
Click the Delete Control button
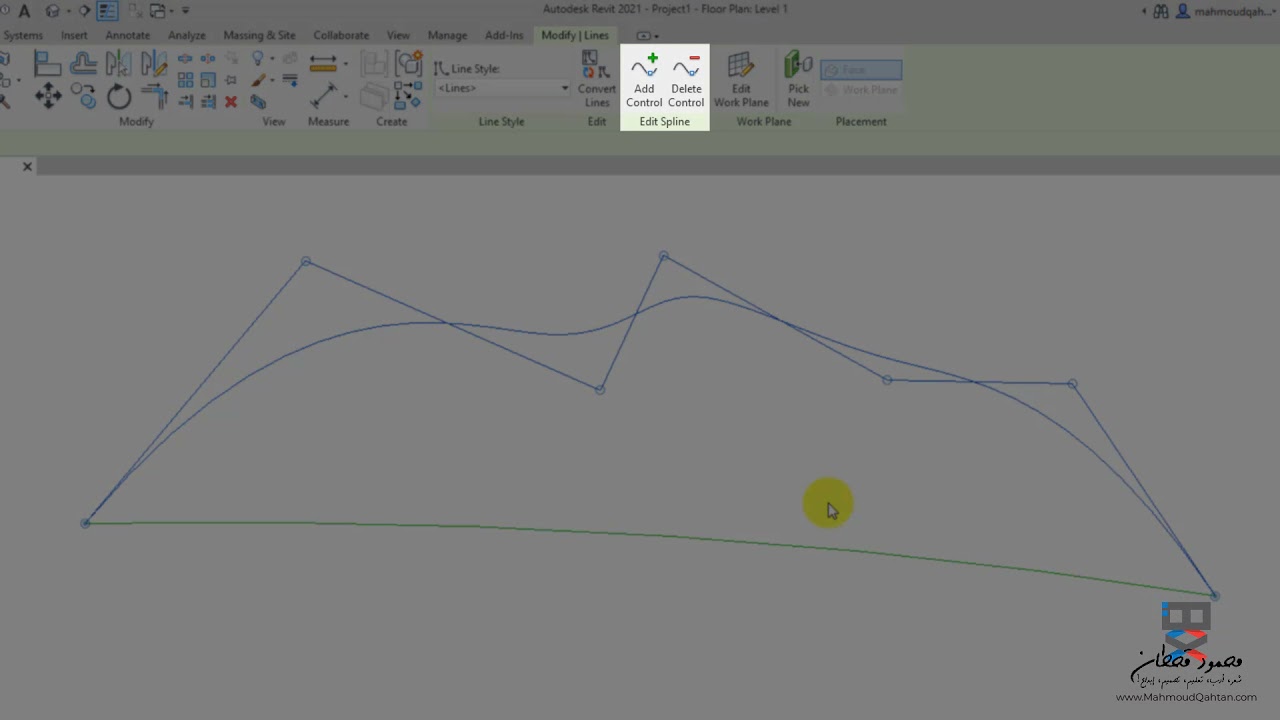(686, 80)
